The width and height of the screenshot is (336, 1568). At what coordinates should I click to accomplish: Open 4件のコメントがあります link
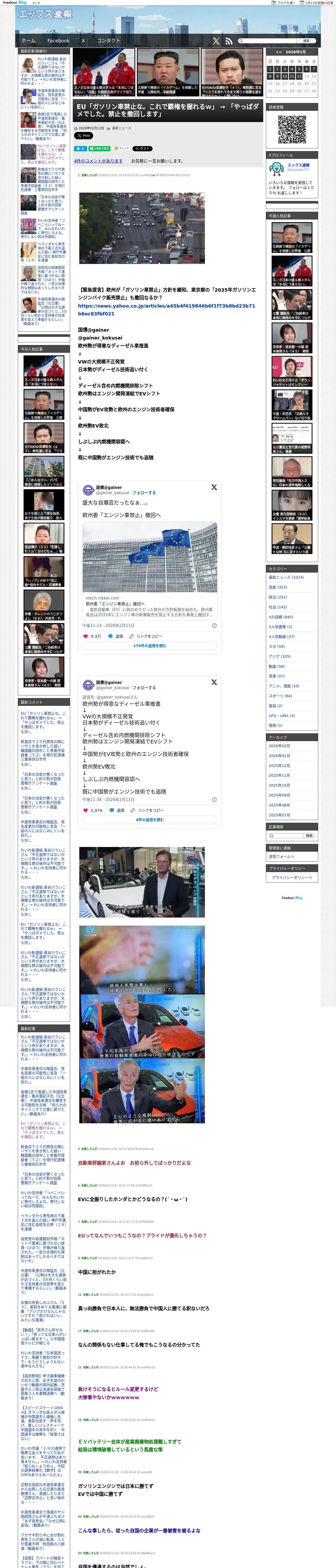[98, 161]
